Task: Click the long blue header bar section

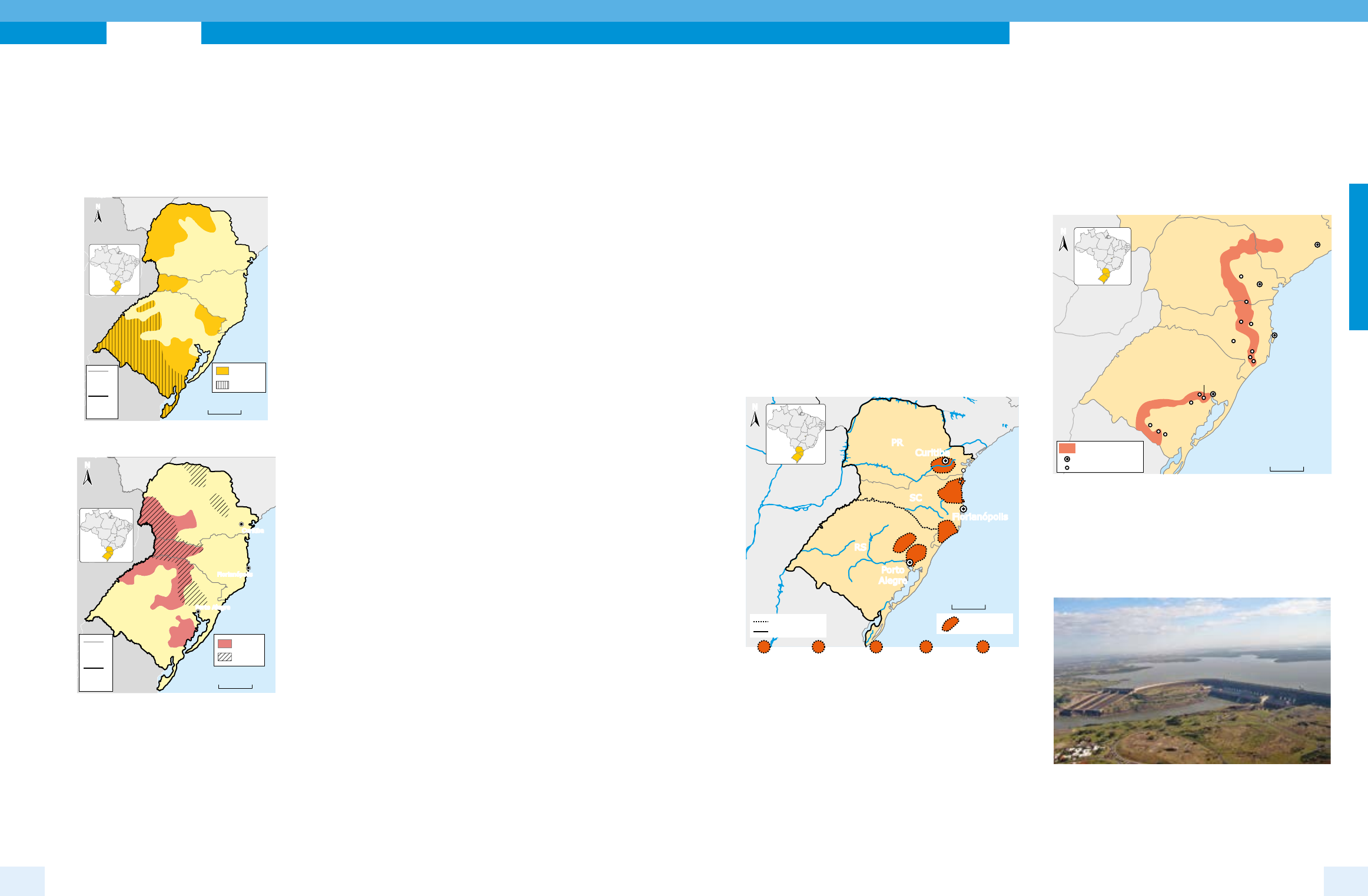Action: tap(605, 33)
